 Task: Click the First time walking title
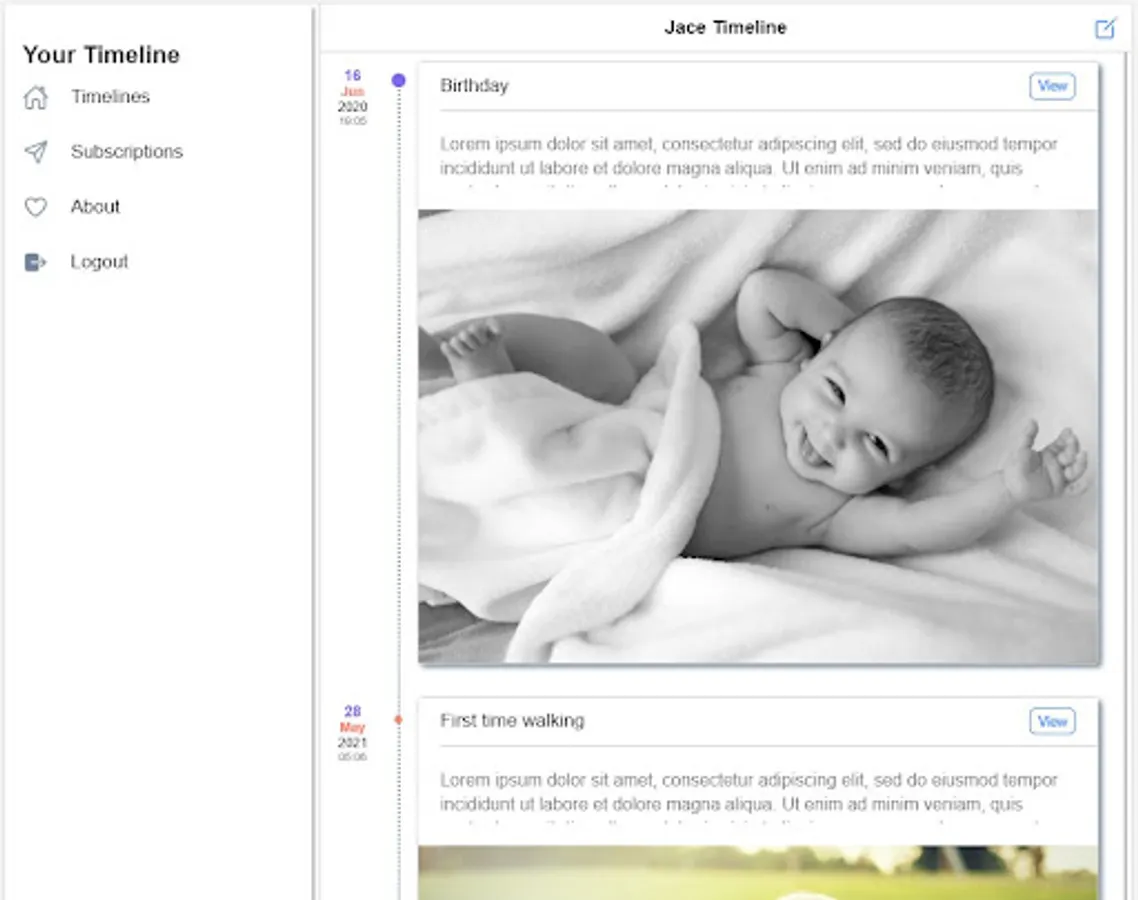click(512, 721)
